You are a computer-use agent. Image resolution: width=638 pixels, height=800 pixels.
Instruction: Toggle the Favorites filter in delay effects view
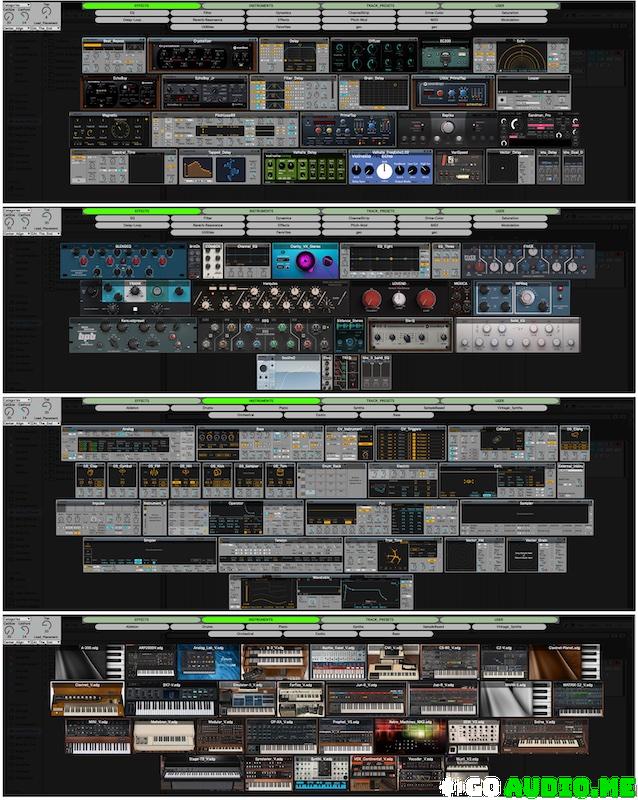pyautogui.click(x=283, y=26)
